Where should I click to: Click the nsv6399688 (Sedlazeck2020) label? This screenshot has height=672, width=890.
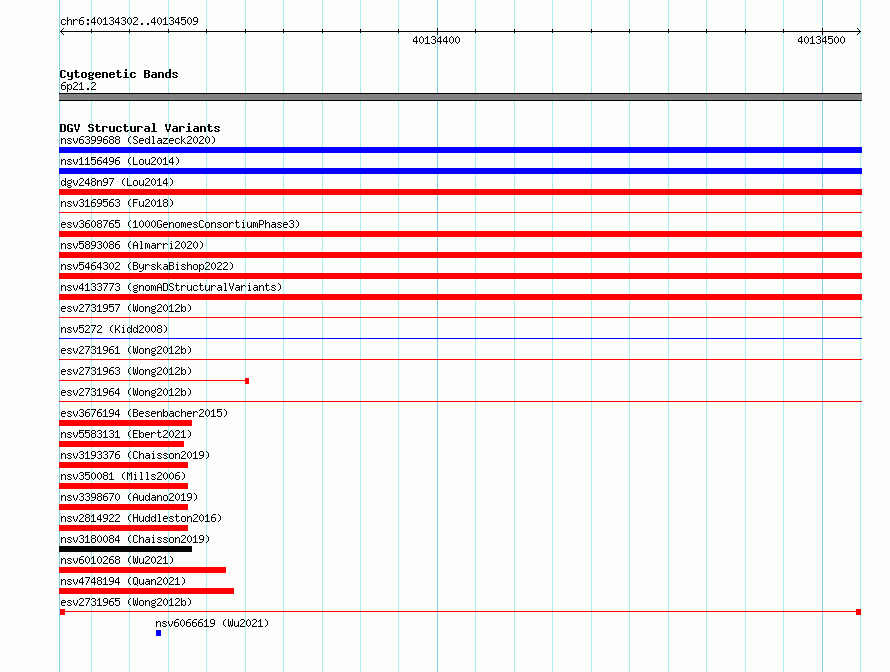138,140
